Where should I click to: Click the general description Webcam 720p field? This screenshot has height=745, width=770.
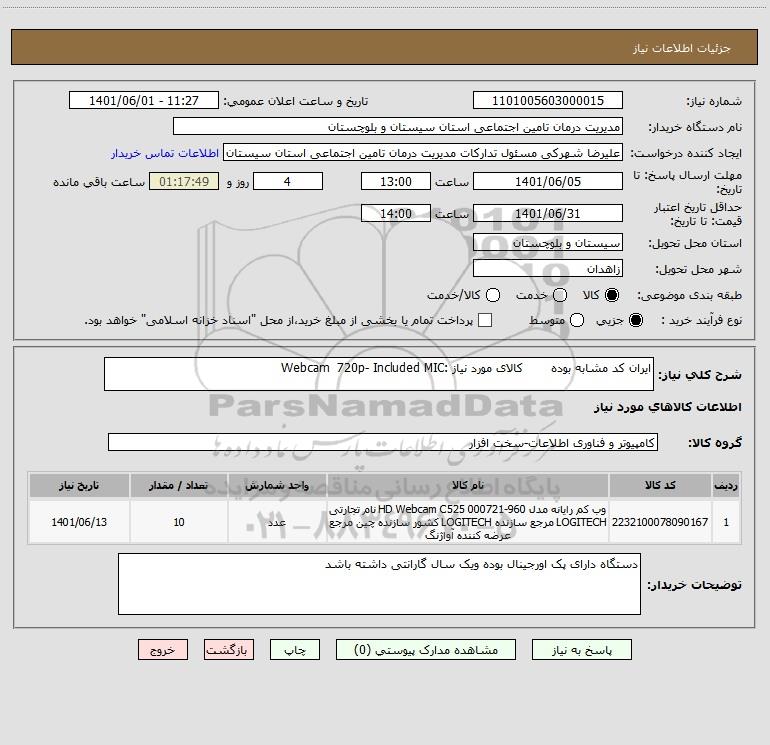379,374
